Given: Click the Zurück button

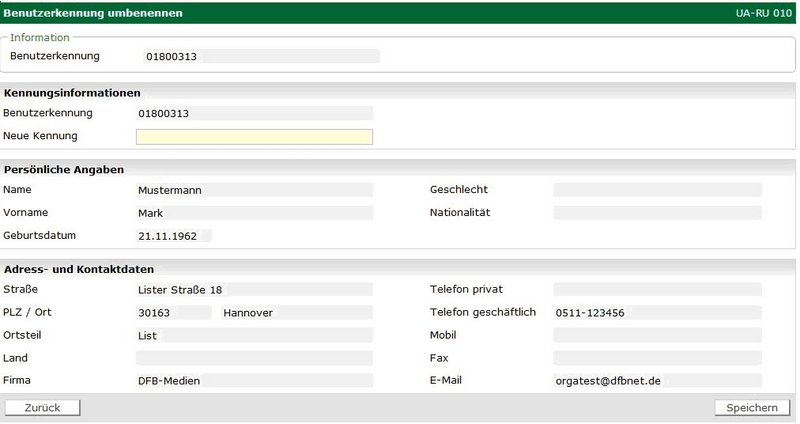Looking at the screenshot, I should (42, 407).
